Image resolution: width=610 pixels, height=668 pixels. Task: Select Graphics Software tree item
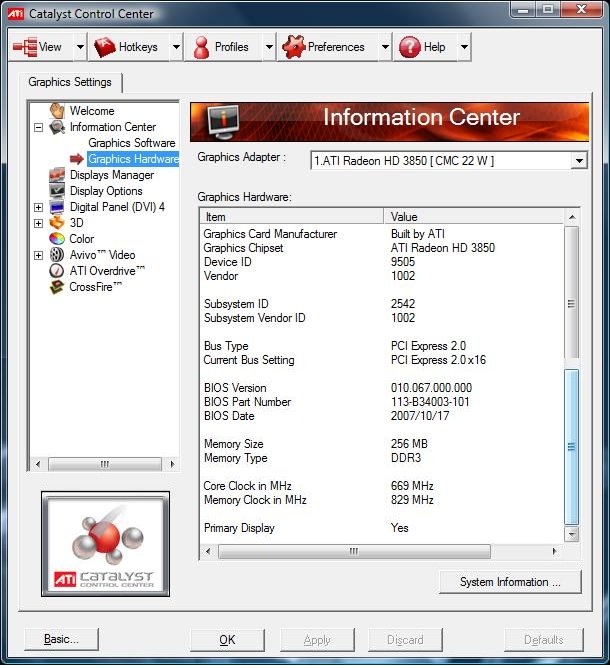(x=132, y=143)
